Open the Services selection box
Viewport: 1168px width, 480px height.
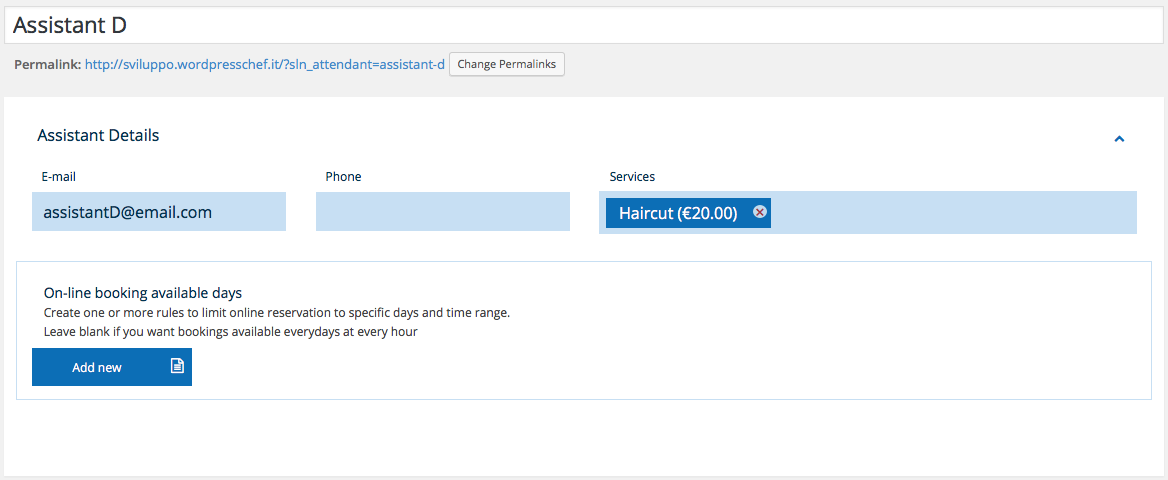[950, 212]
